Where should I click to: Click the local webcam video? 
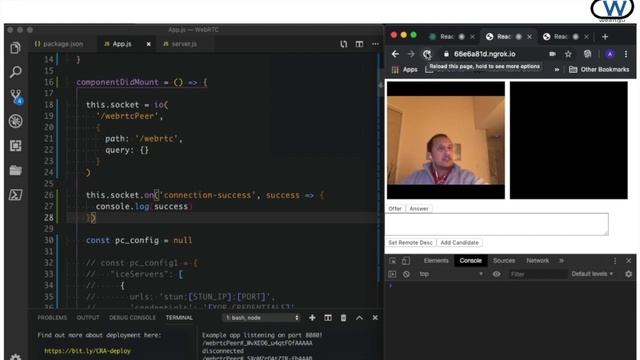446,140
